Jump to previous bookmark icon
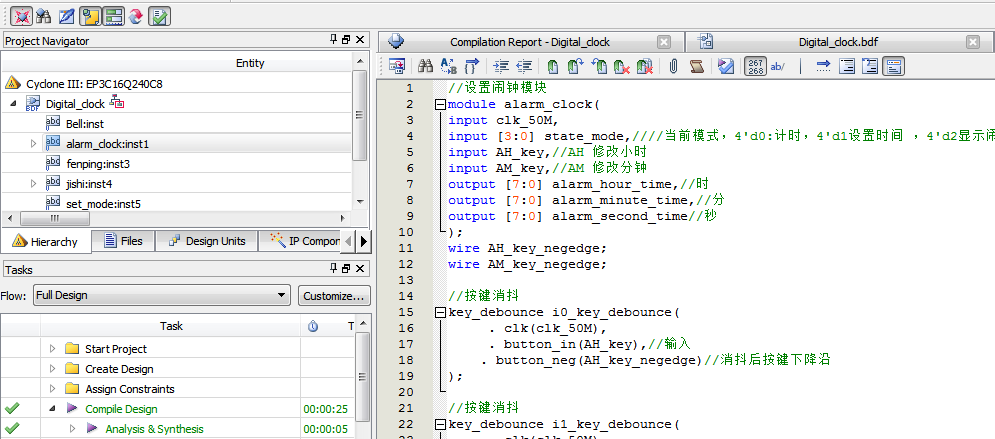This screenshot has height=439, width=995. tap(598, 66)
